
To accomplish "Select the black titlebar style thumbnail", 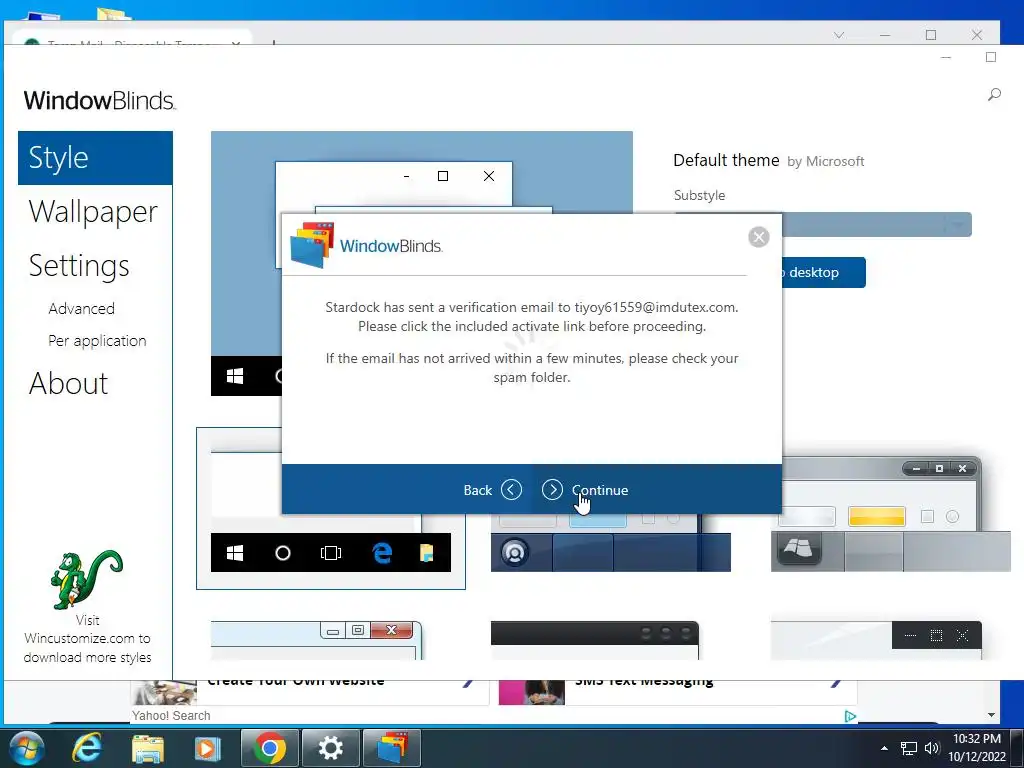I will coord(594,640).
